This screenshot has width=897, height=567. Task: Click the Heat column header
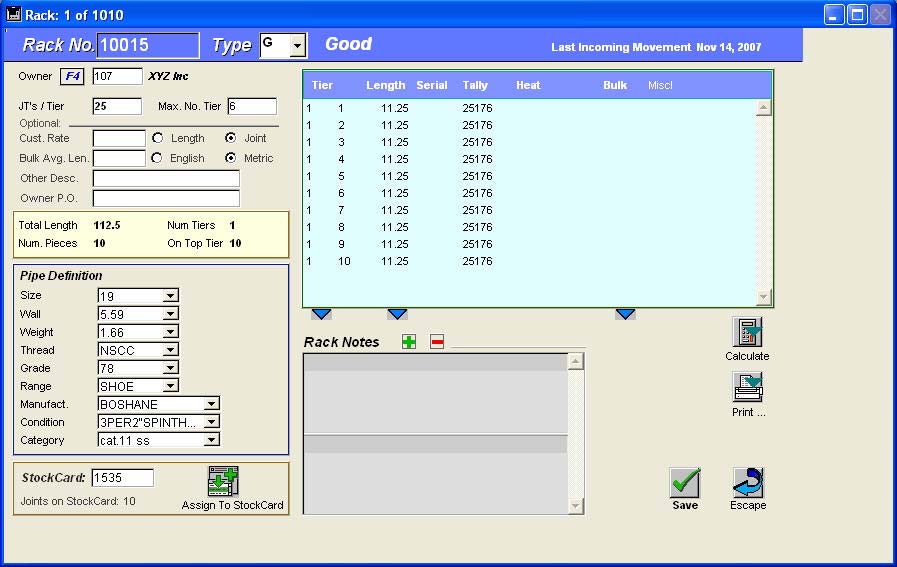coord(528,85)
